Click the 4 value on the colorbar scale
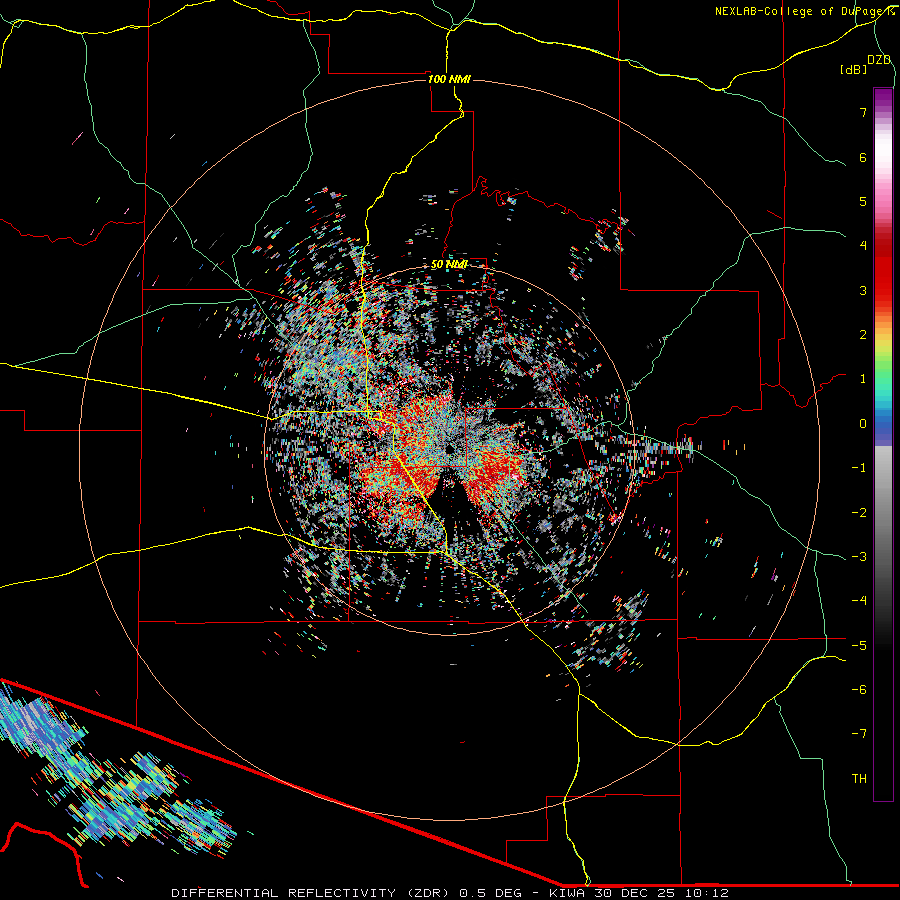 click(863, 246)
